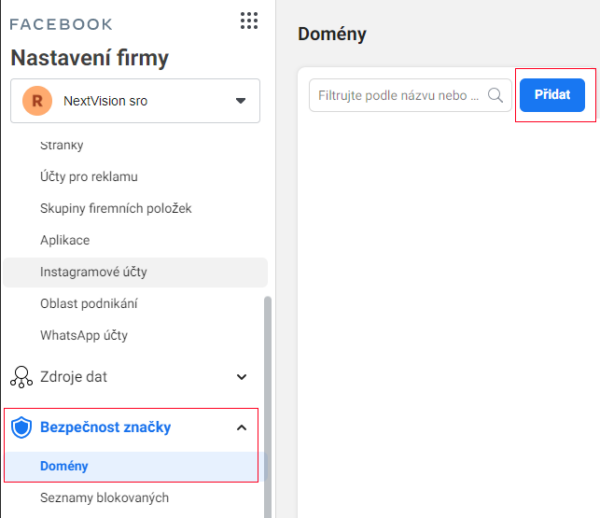Screen dimensions: 600x518
Task: Open the Facebook apps grid menu
Action: 249,21
